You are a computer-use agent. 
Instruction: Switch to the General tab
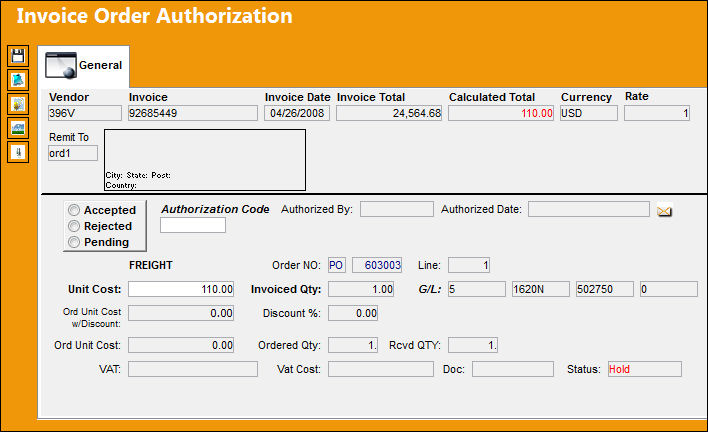tap(84, 66)
